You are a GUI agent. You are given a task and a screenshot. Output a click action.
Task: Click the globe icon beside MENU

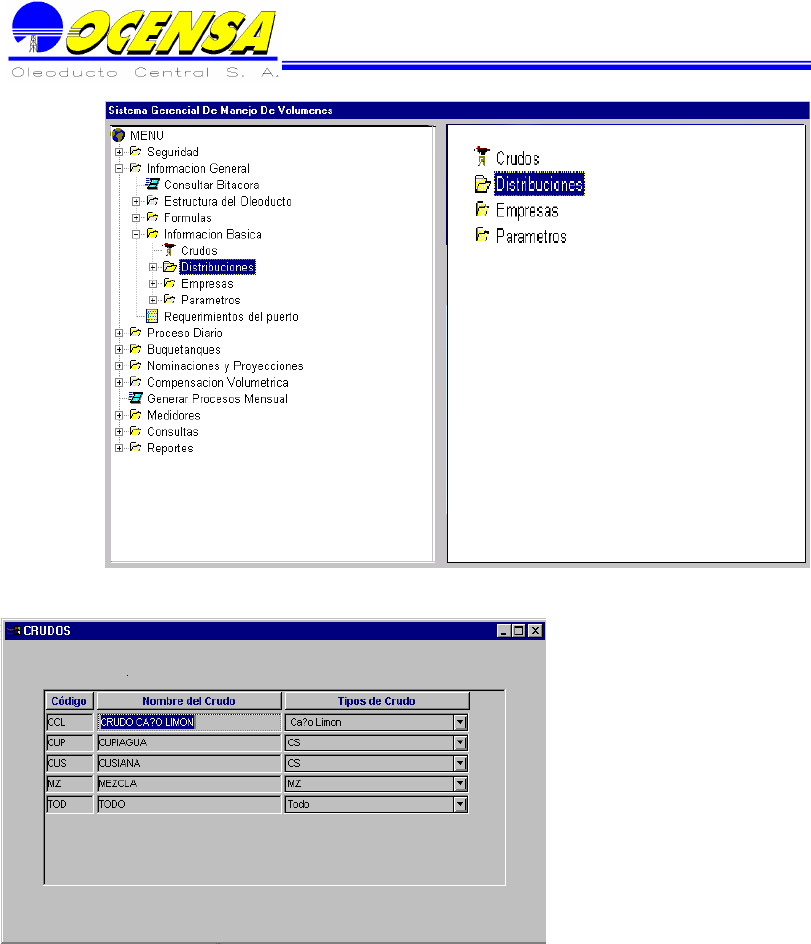point(119,135)
